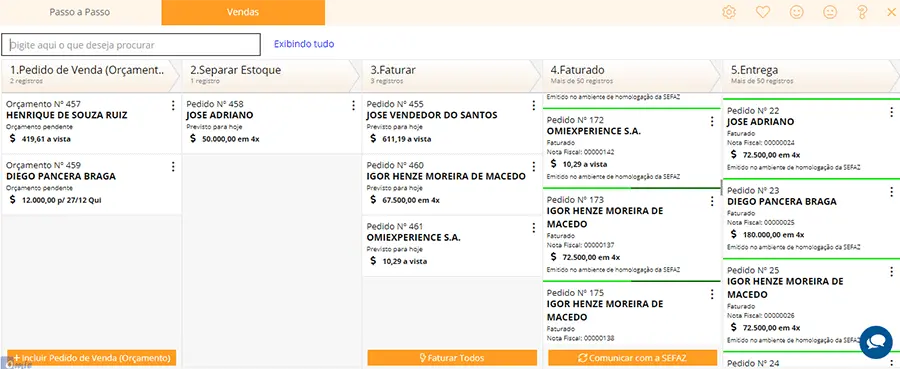Open options menu for Orçamento Nº 459
900x369 pixels.
click(173, 167)
